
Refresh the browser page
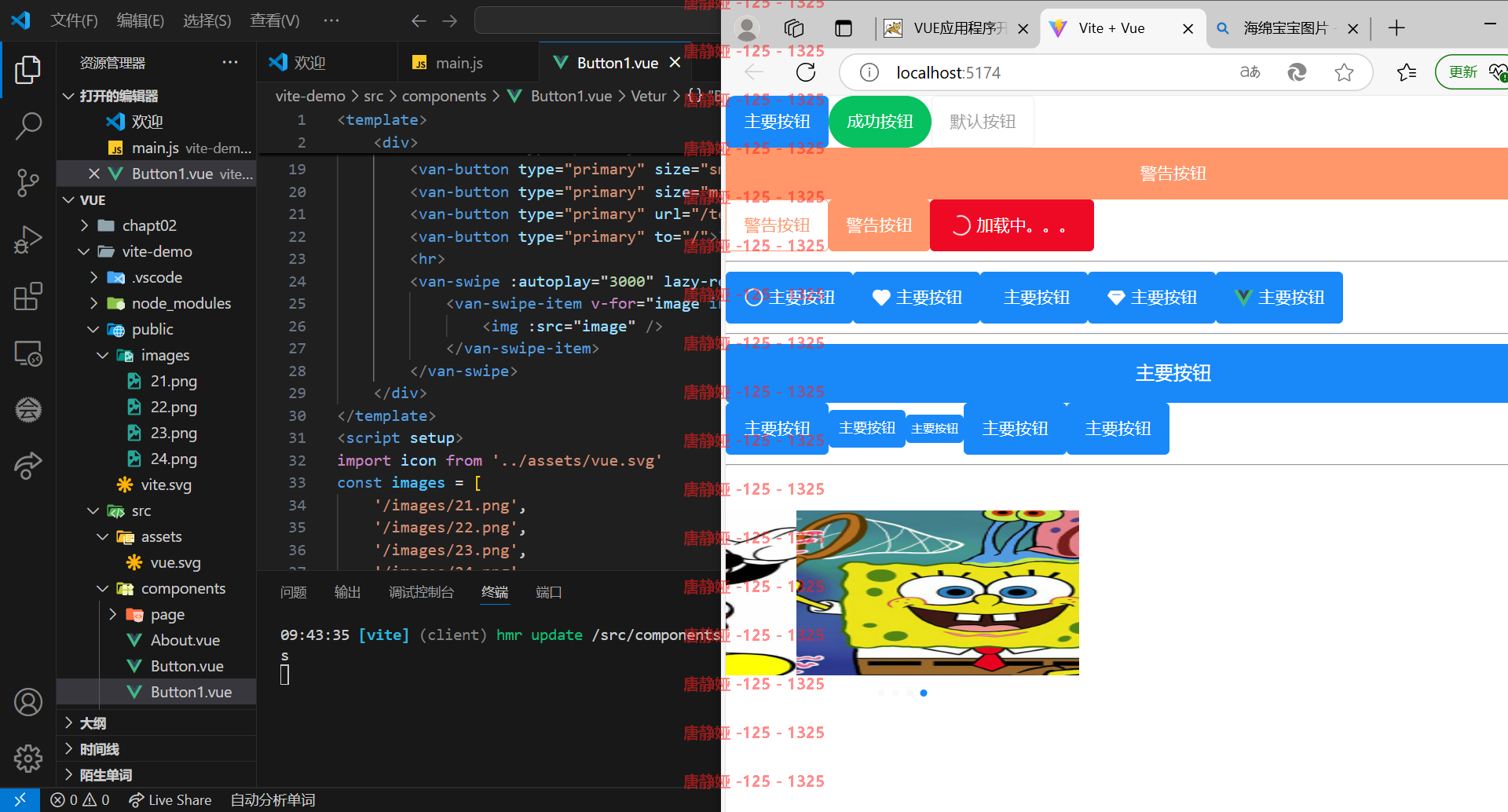pos(806,72)
